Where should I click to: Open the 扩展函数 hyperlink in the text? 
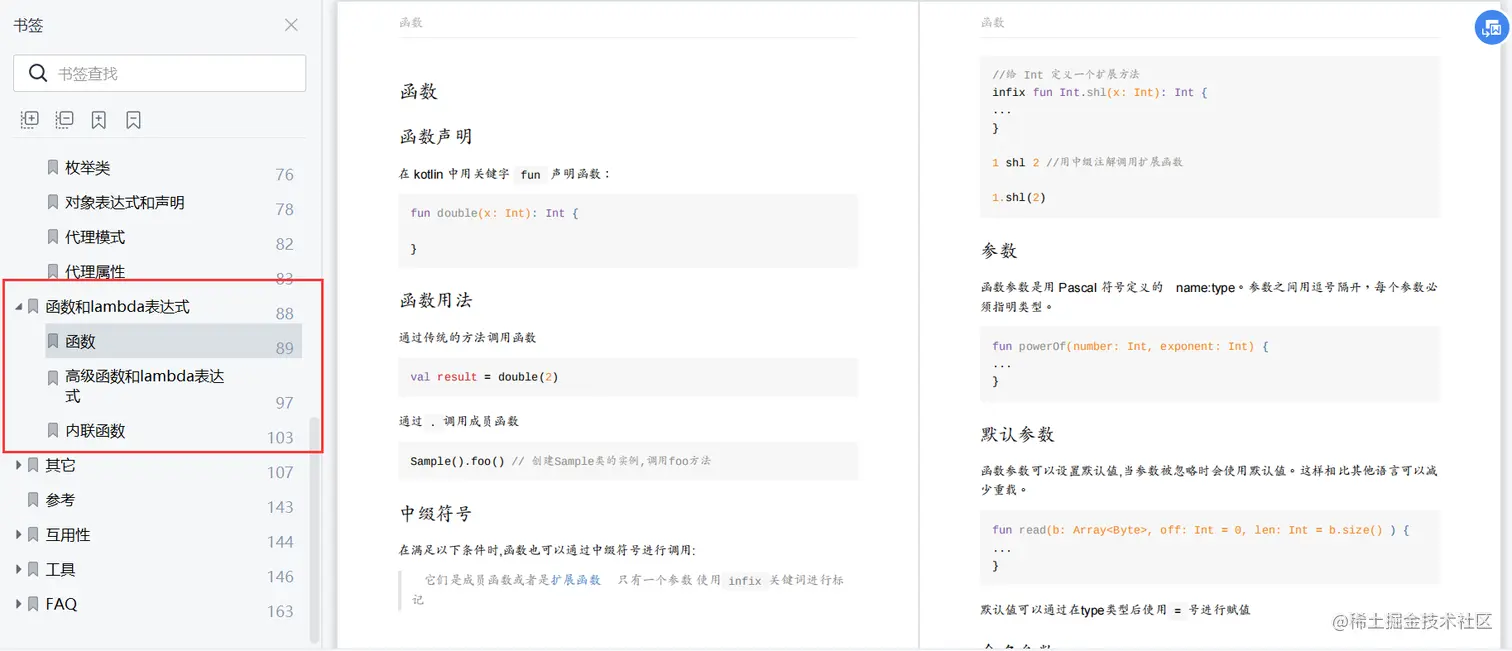click(576, 579)
